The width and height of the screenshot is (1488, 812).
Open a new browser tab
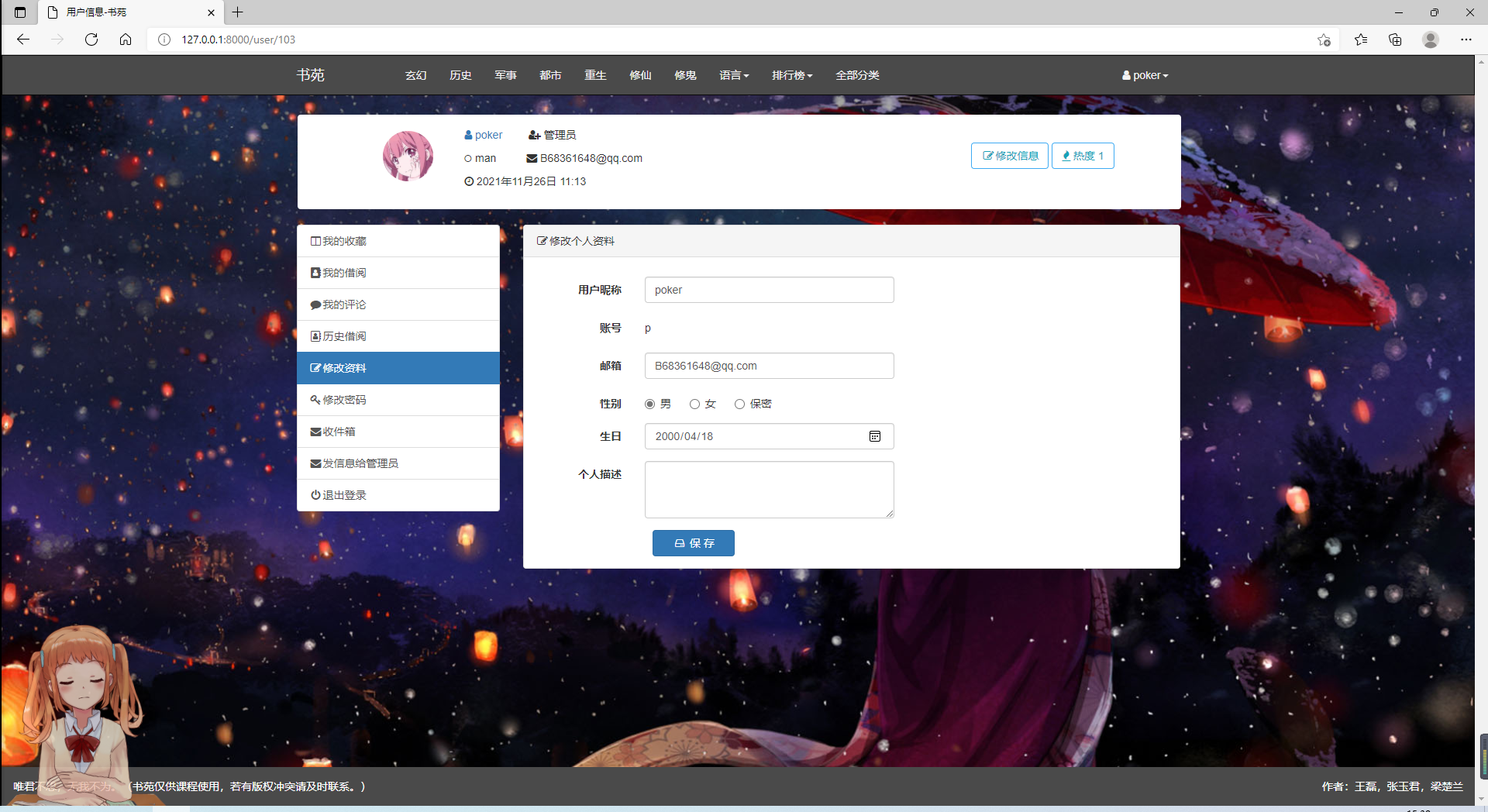238,12
